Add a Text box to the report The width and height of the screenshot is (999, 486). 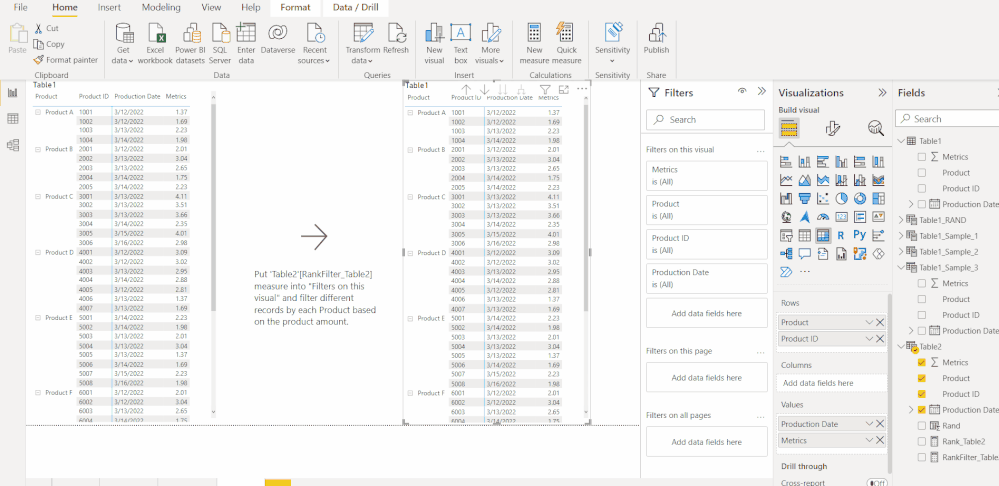(461, 43)
